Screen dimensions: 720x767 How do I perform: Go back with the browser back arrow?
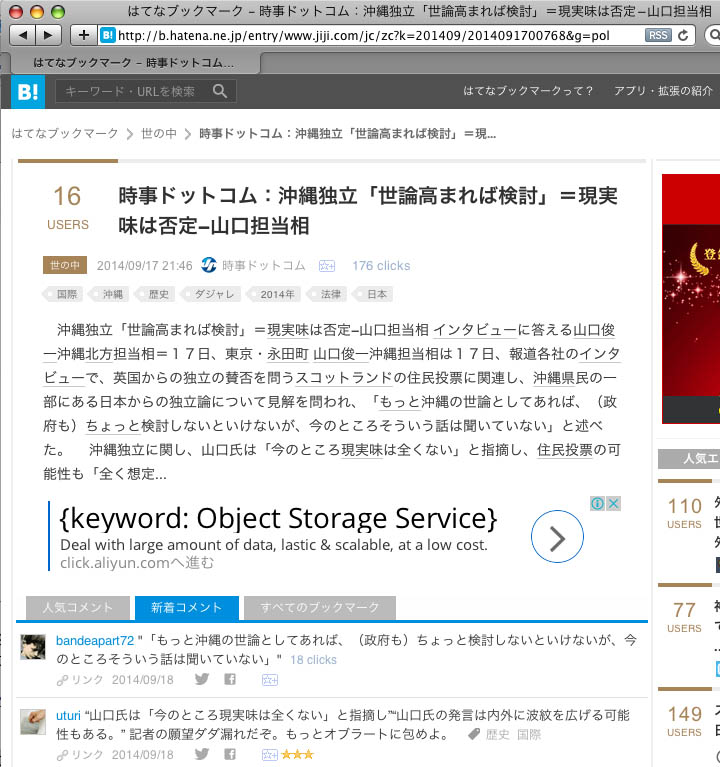coord(23,35)
